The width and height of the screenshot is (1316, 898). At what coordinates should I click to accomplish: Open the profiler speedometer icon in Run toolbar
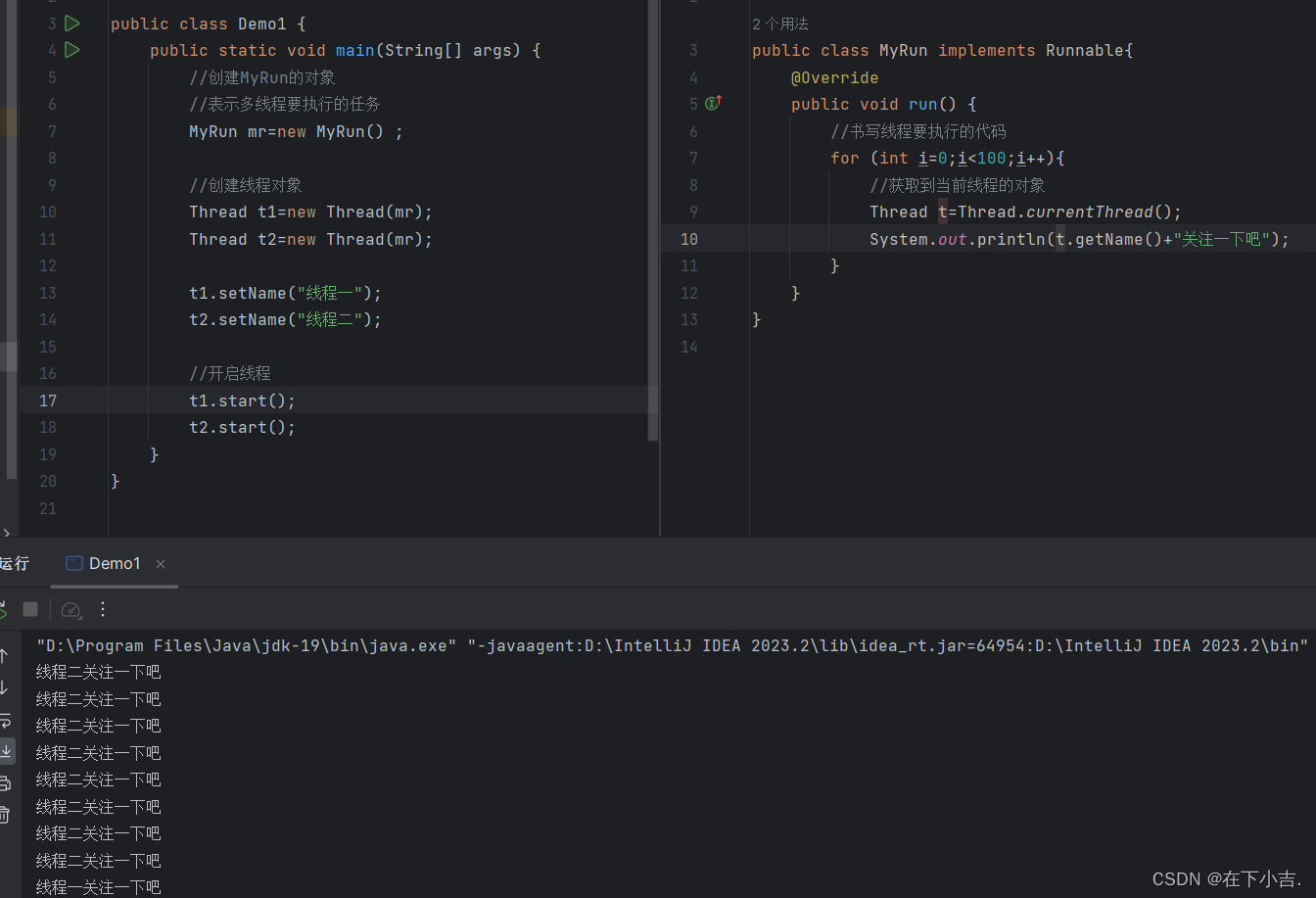pyautogui.click(x=70, y=609)
